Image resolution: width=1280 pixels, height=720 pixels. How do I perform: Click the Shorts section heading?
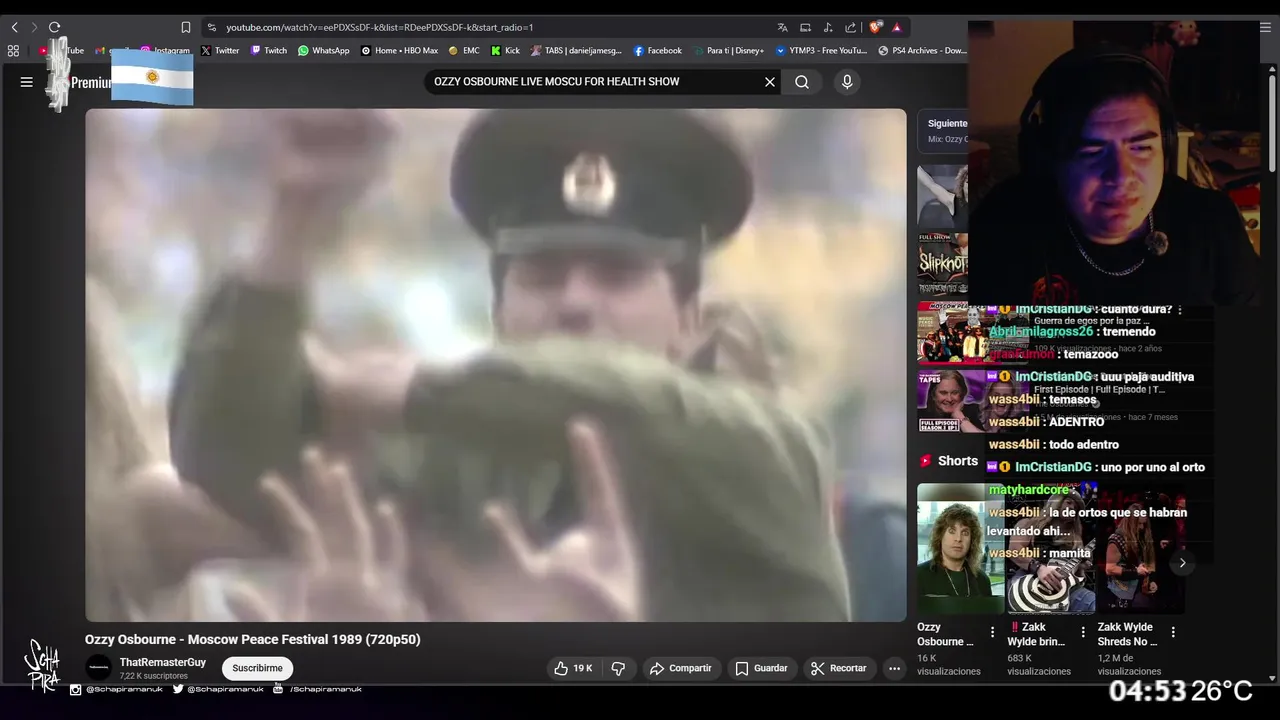tap(957, 461)
